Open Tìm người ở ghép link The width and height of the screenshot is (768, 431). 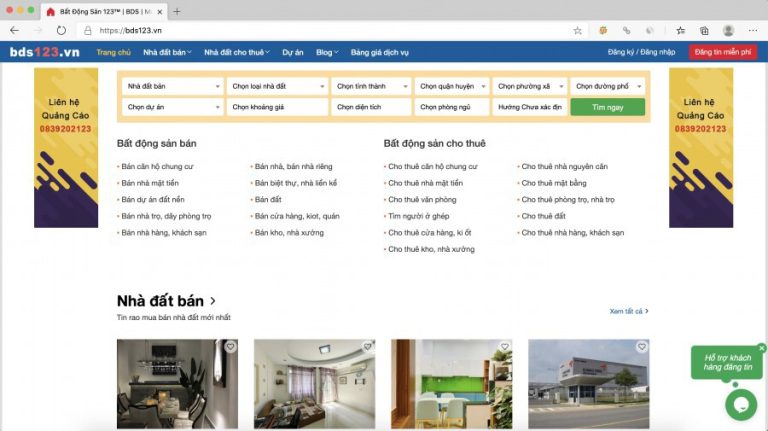[x=419, y=216]
